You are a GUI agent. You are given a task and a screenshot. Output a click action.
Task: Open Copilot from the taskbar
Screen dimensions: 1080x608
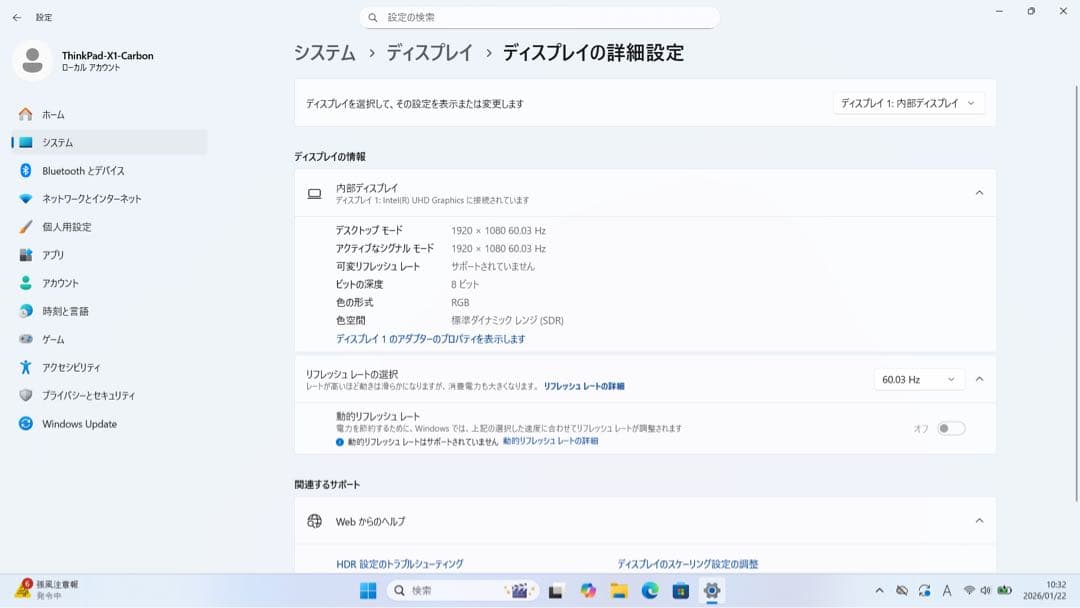[587, 590]
